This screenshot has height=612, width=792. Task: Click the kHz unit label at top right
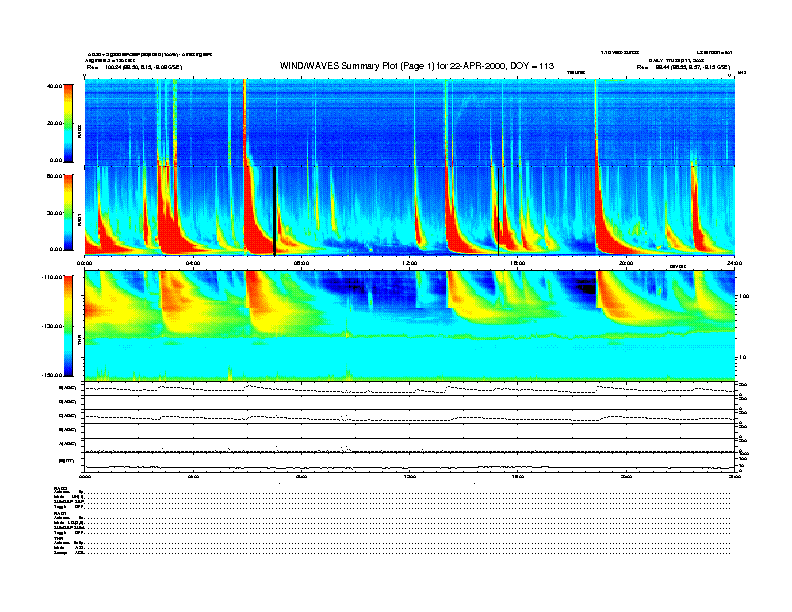741,72
